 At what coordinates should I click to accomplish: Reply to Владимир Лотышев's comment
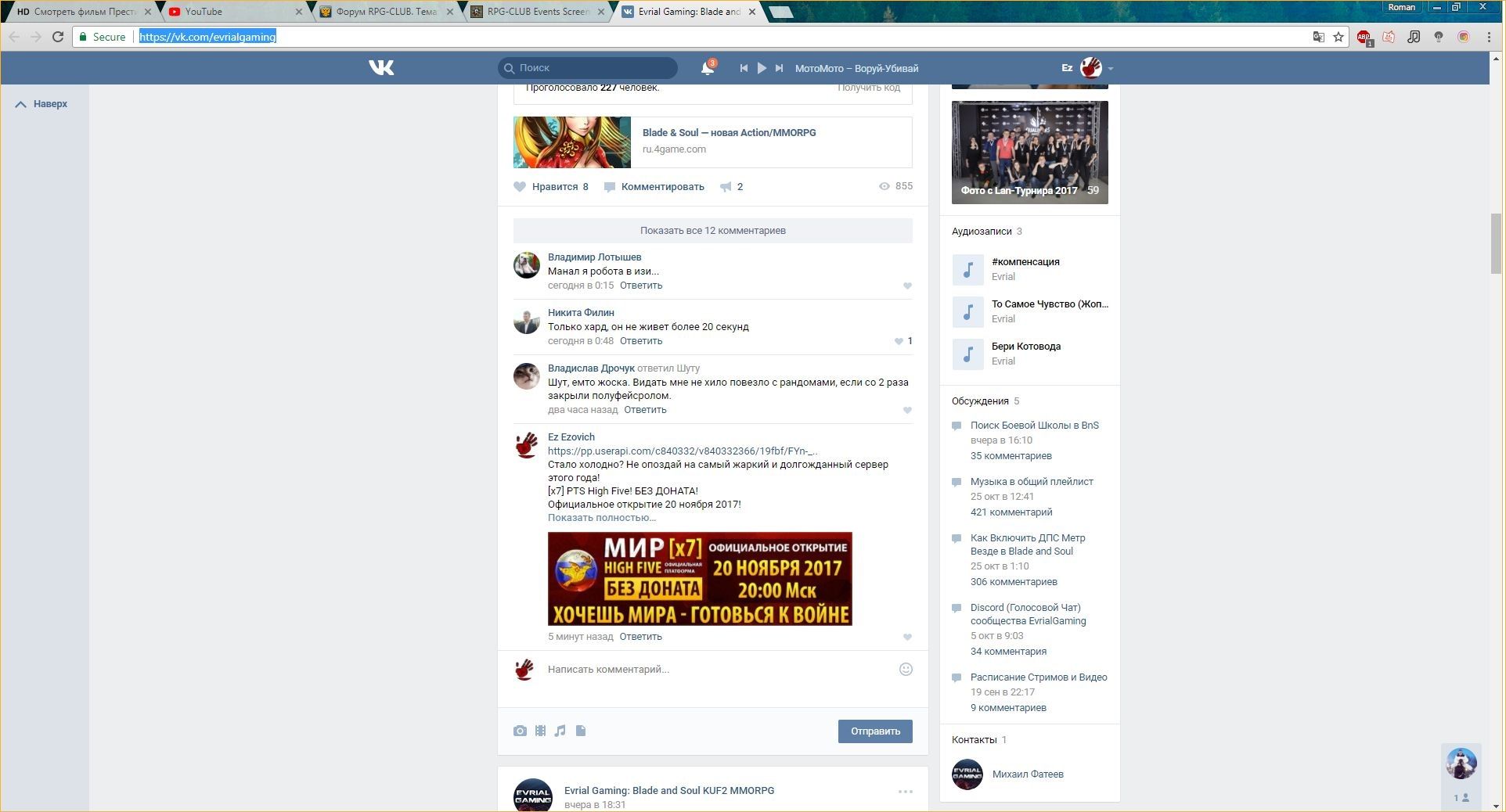coord(641,286)
